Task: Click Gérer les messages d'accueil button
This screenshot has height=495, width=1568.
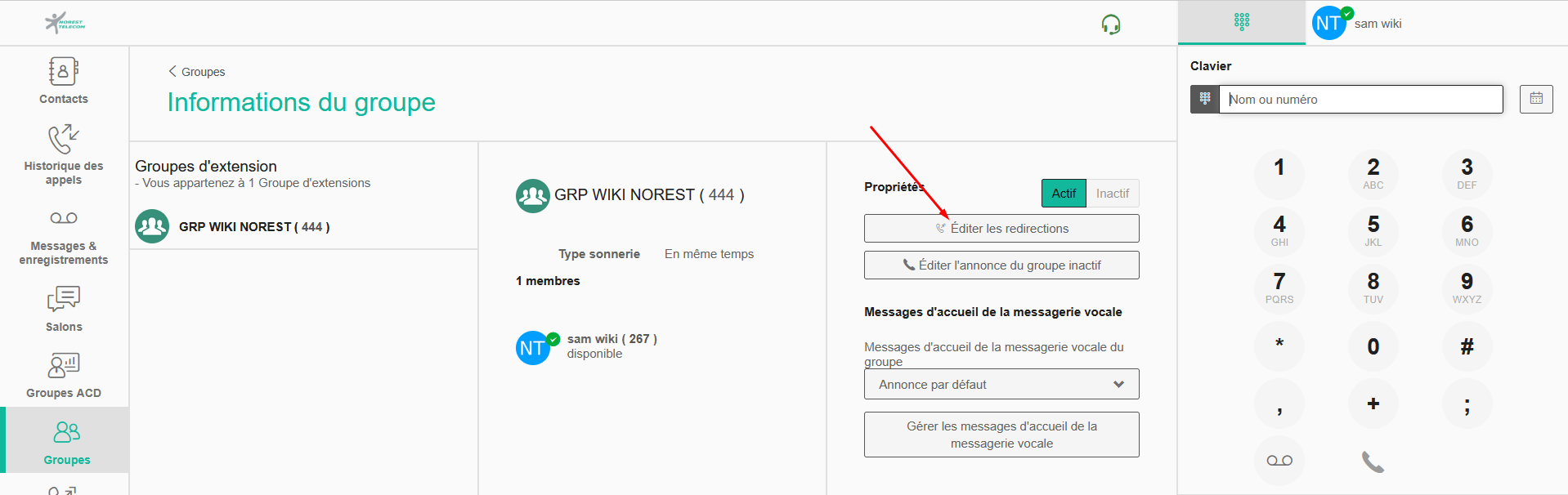Action: [1001, 435]
